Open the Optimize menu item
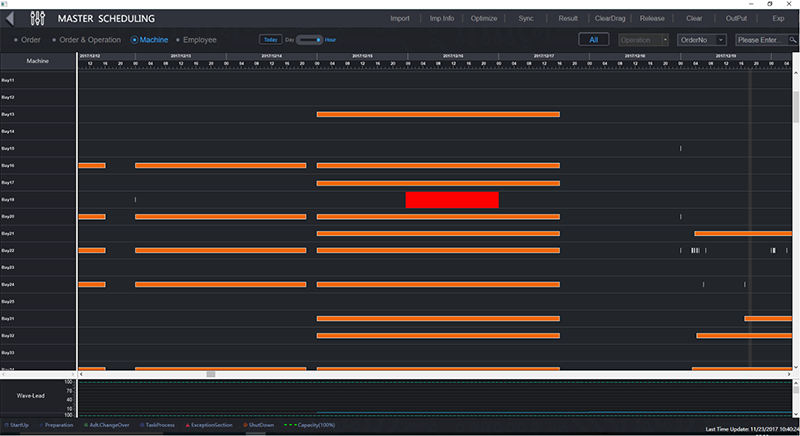 point(483,18)
